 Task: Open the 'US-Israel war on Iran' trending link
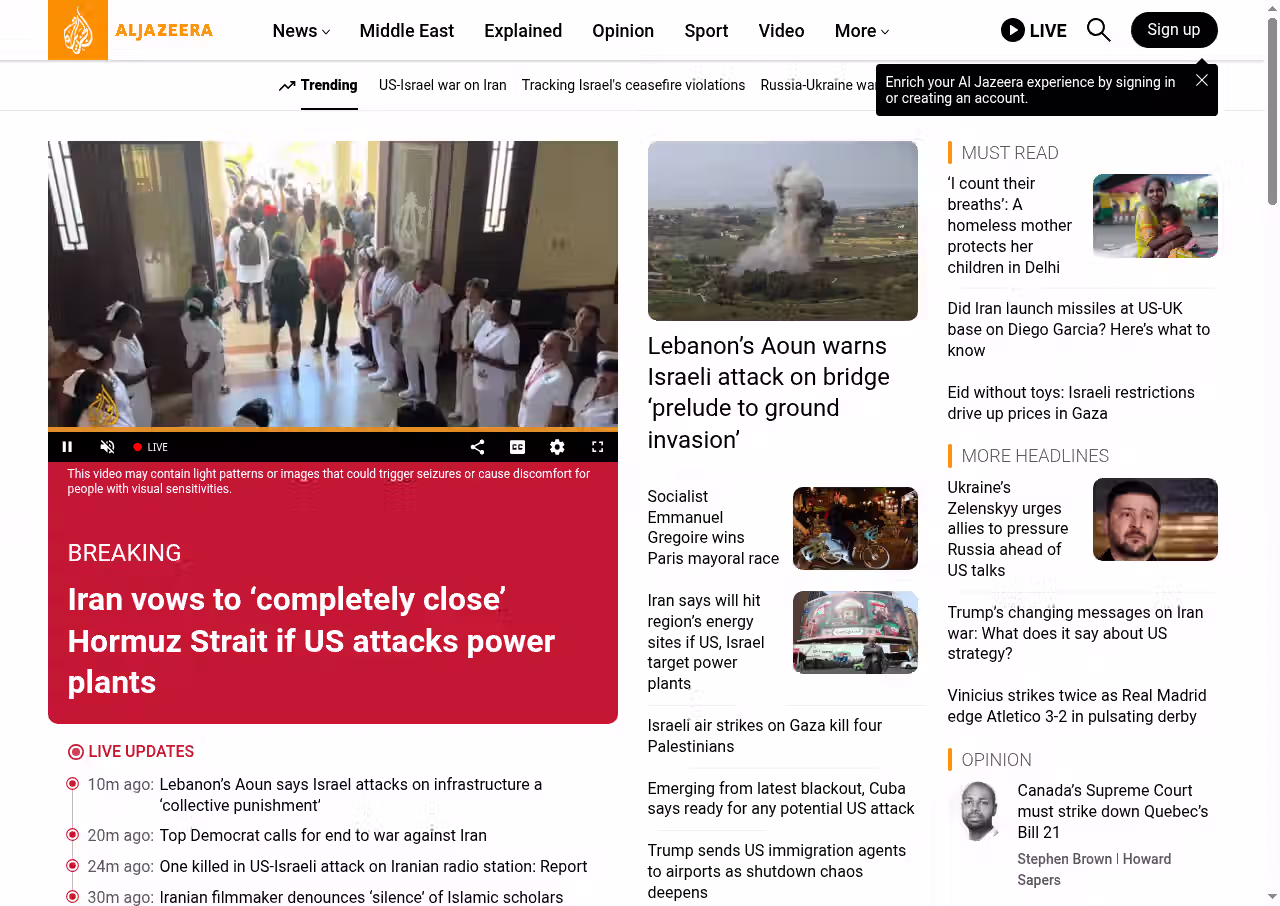442,85
